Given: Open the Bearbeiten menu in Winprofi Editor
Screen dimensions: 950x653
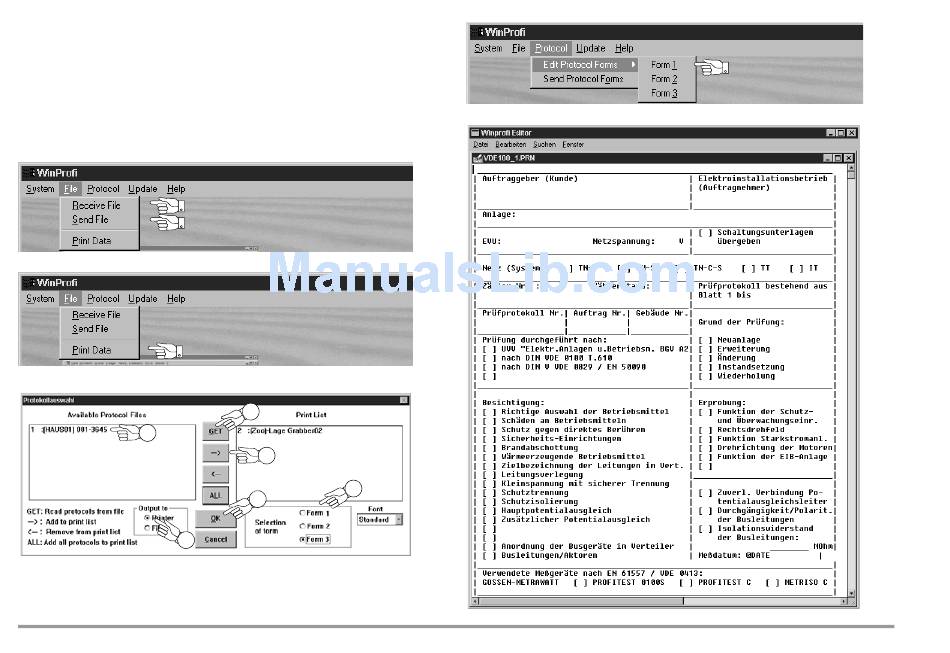Looking at the screenshot, I should click(x=510, y=145).
